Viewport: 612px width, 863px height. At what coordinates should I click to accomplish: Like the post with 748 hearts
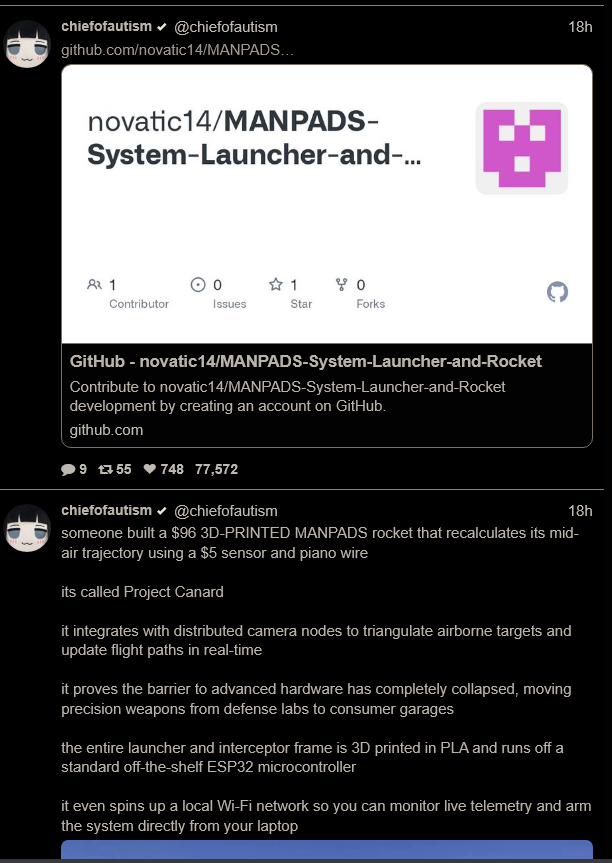click(x=149, y=469)
